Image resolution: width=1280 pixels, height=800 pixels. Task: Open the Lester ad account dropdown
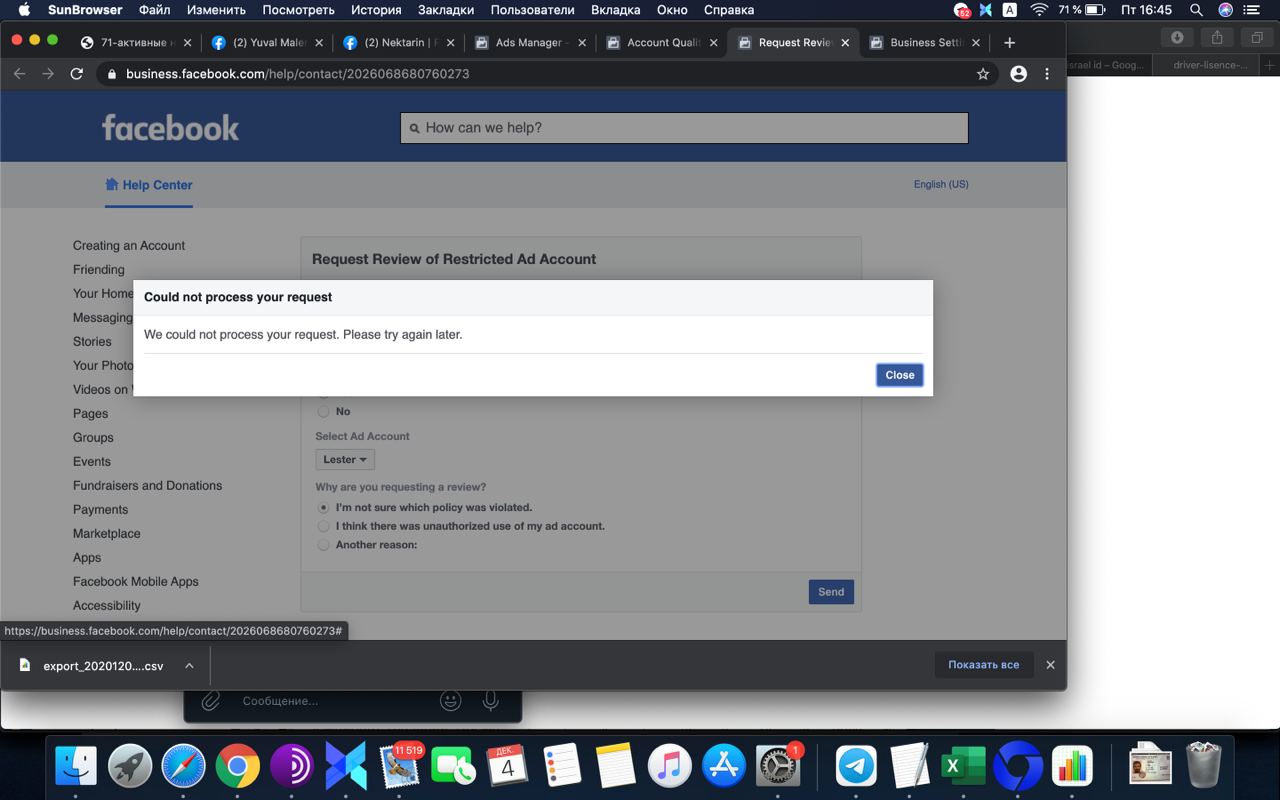click(345, 460)
